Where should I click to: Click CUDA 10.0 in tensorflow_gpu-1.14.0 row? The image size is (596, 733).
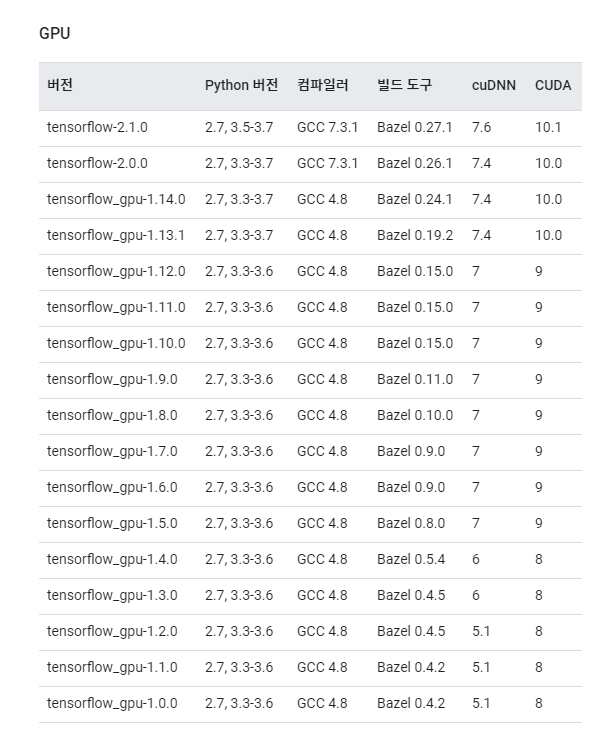548,199
